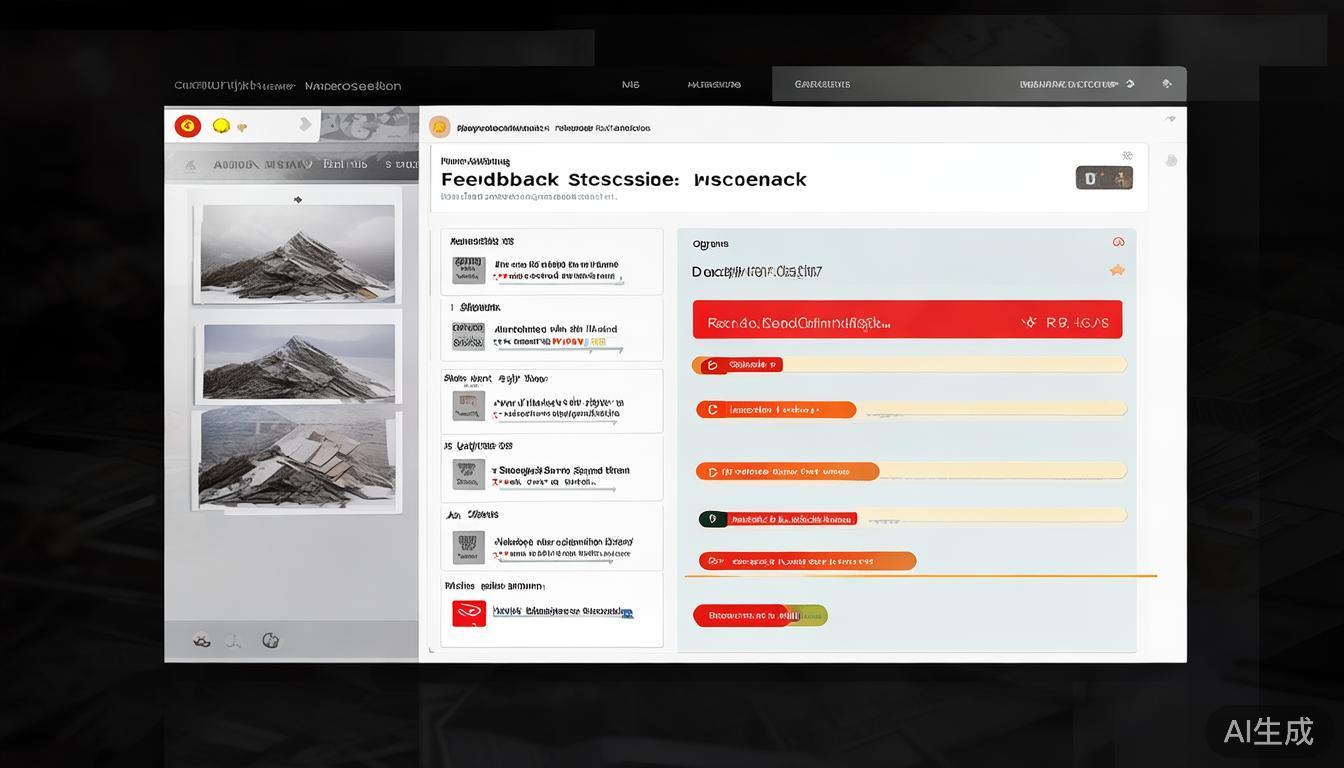
Task: Click the second orange progress bar slider
Action: pyautogui.click(x=776, y=409)
